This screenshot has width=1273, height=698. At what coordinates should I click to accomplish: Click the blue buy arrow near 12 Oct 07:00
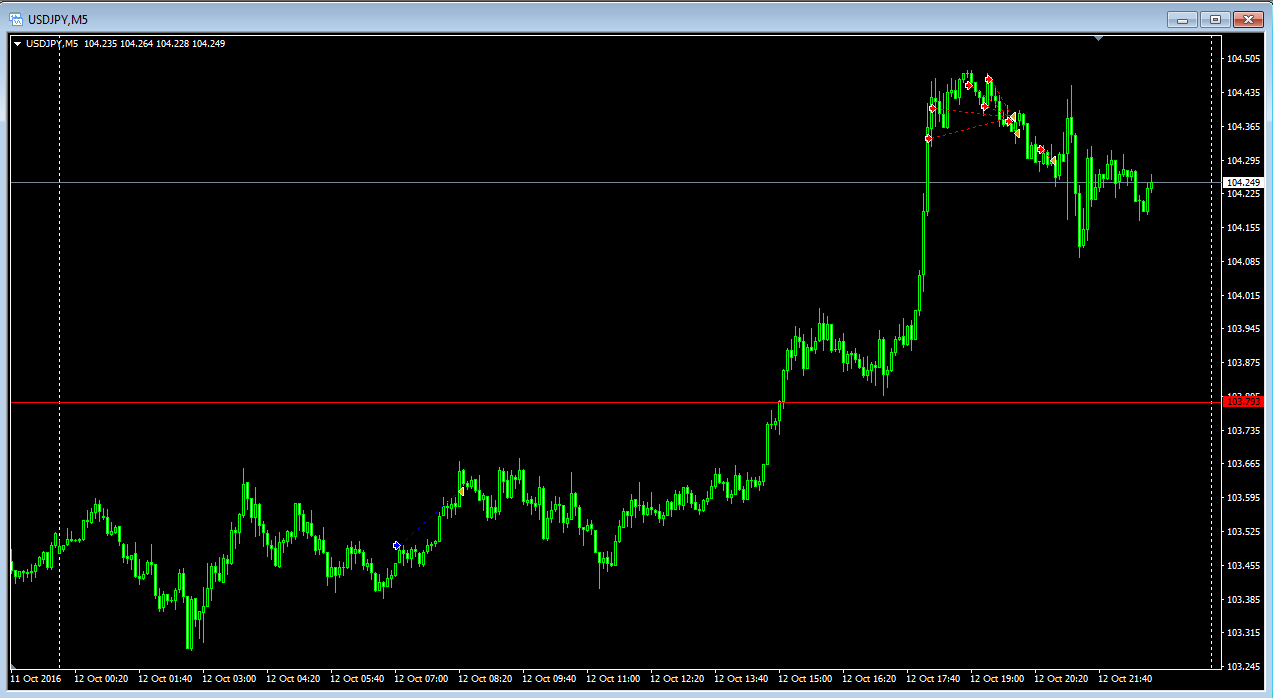[397, 545]
